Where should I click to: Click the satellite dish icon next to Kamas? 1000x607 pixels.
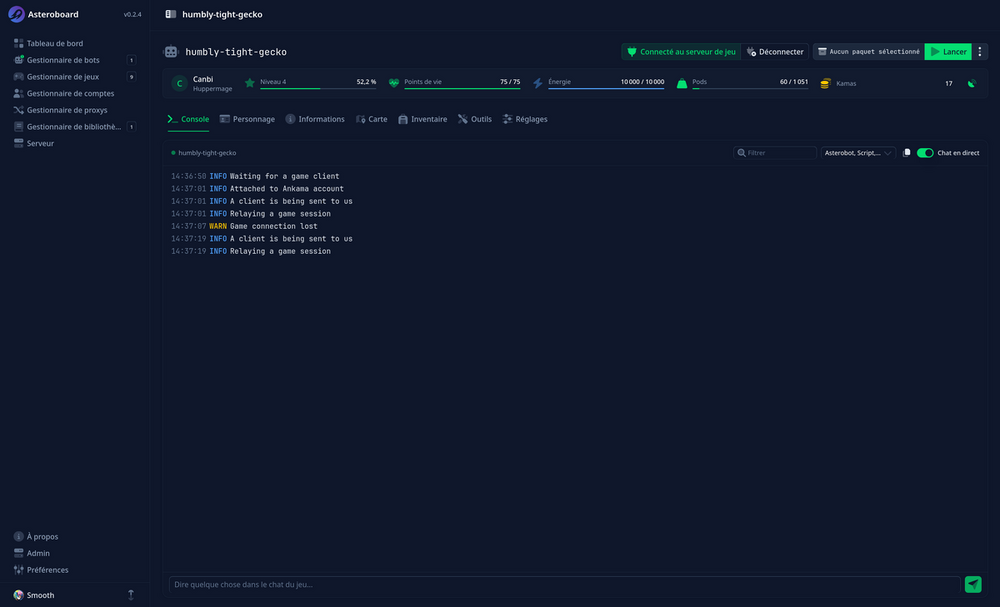tap(971, 84)
